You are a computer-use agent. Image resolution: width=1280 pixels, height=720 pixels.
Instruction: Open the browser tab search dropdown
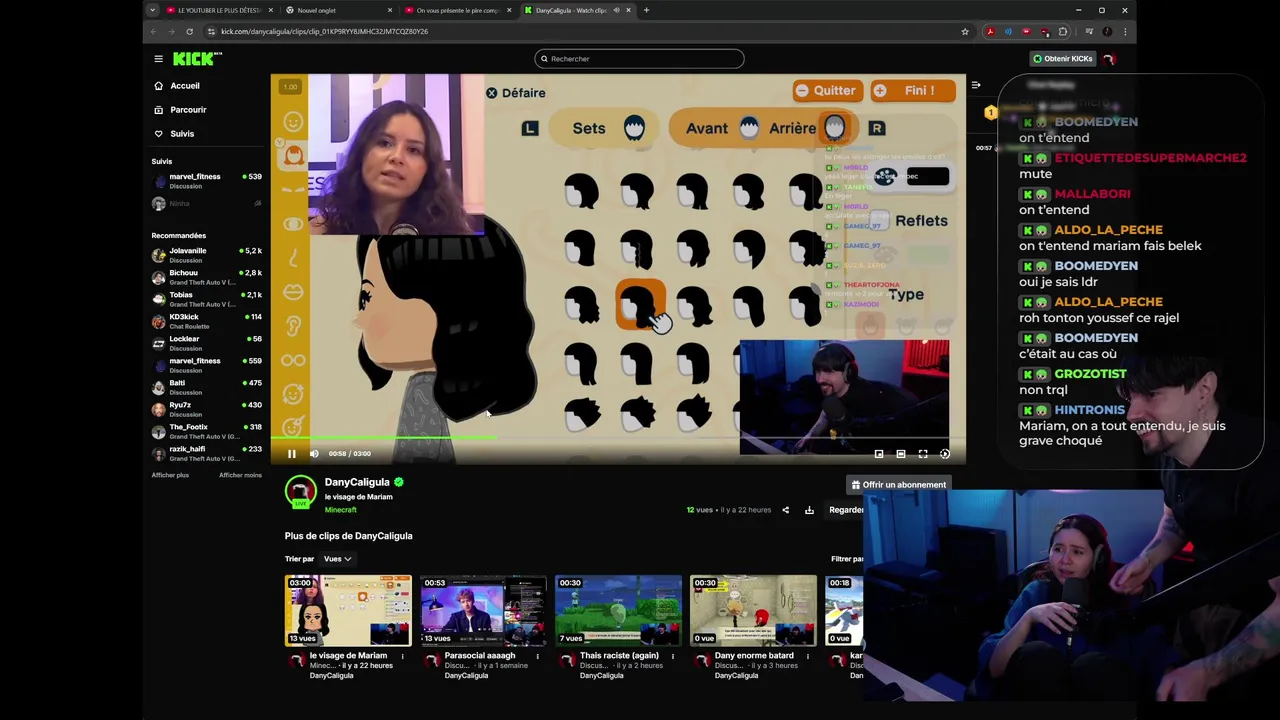[x=152, y=10]
